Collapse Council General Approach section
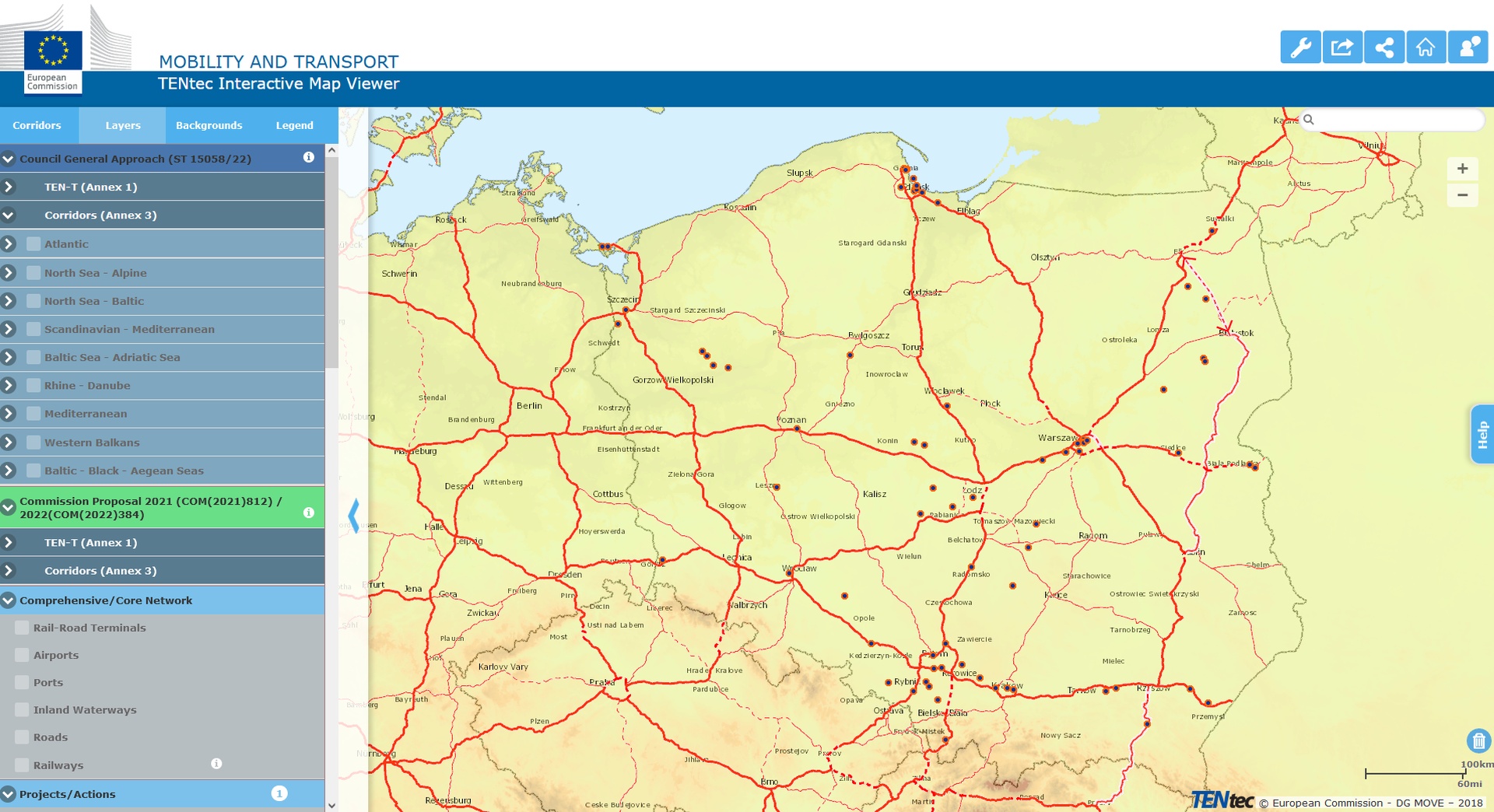 [9, 159]
